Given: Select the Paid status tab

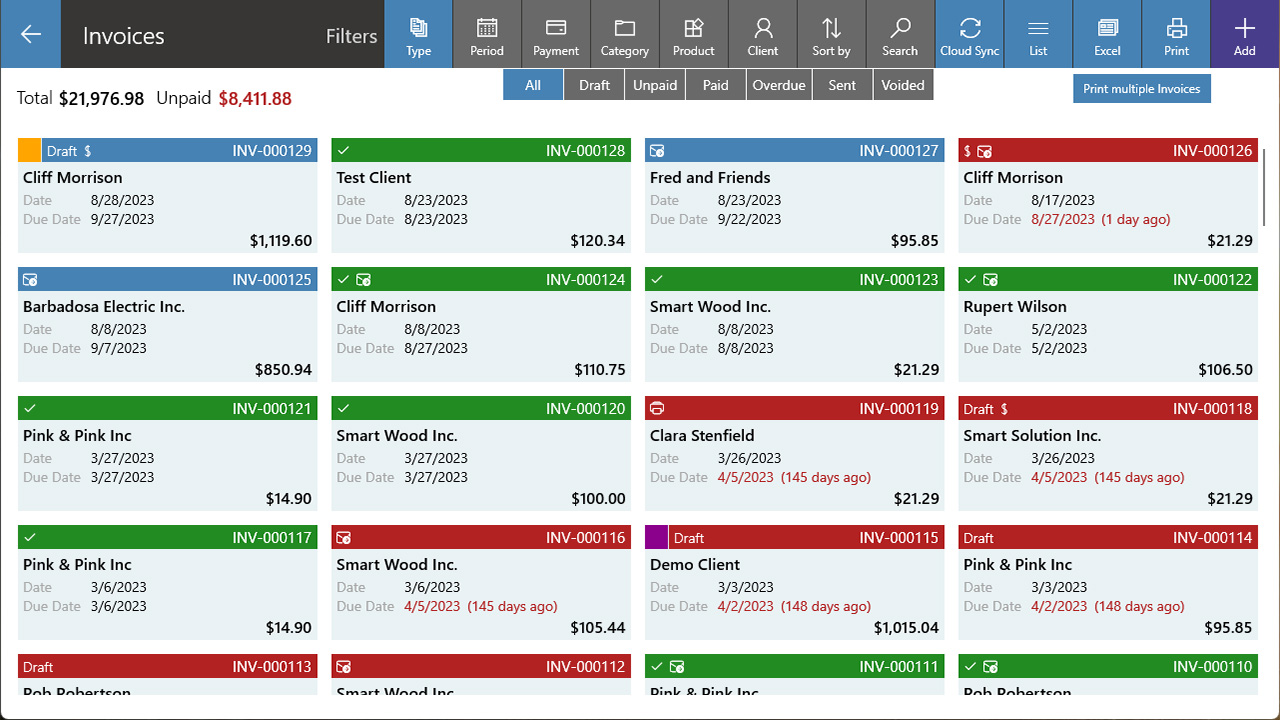Looking at the screenshot, I should (716, 85).
